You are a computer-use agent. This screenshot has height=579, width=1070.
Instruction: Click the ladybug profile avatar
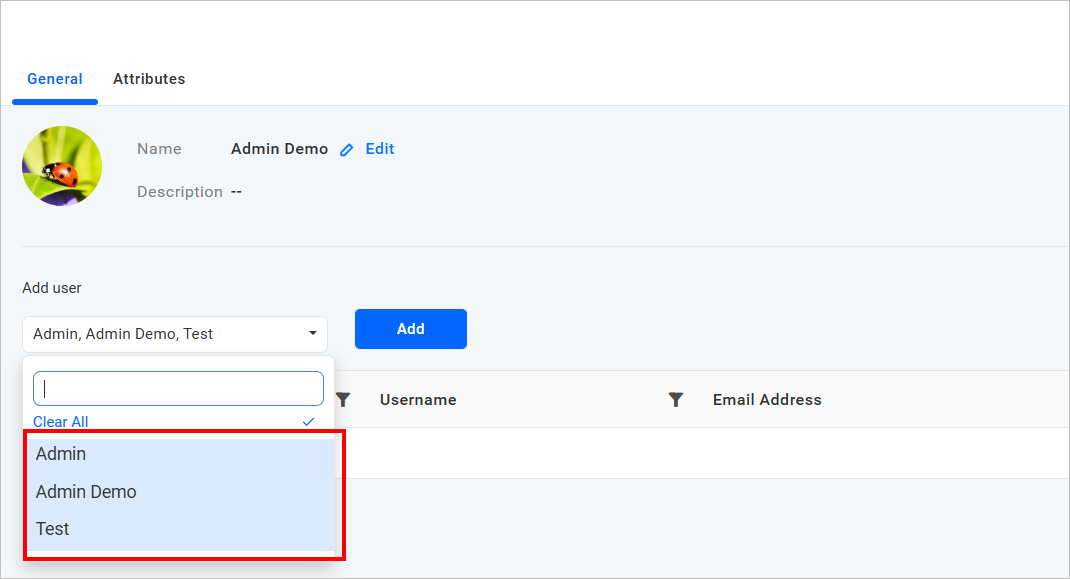(x=61, y=165)
